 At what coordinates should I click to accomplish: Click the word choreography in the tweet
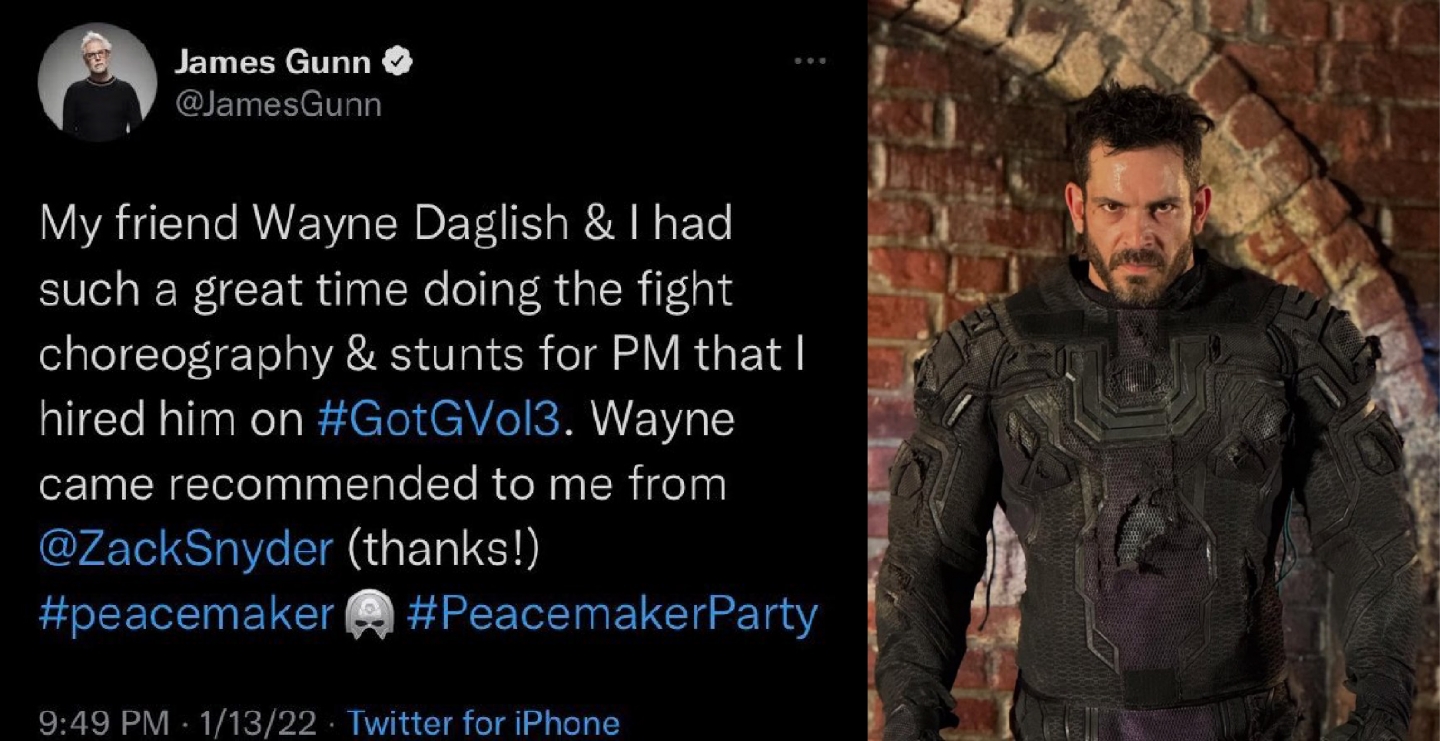pyautogui.click(x=185, y=355)
